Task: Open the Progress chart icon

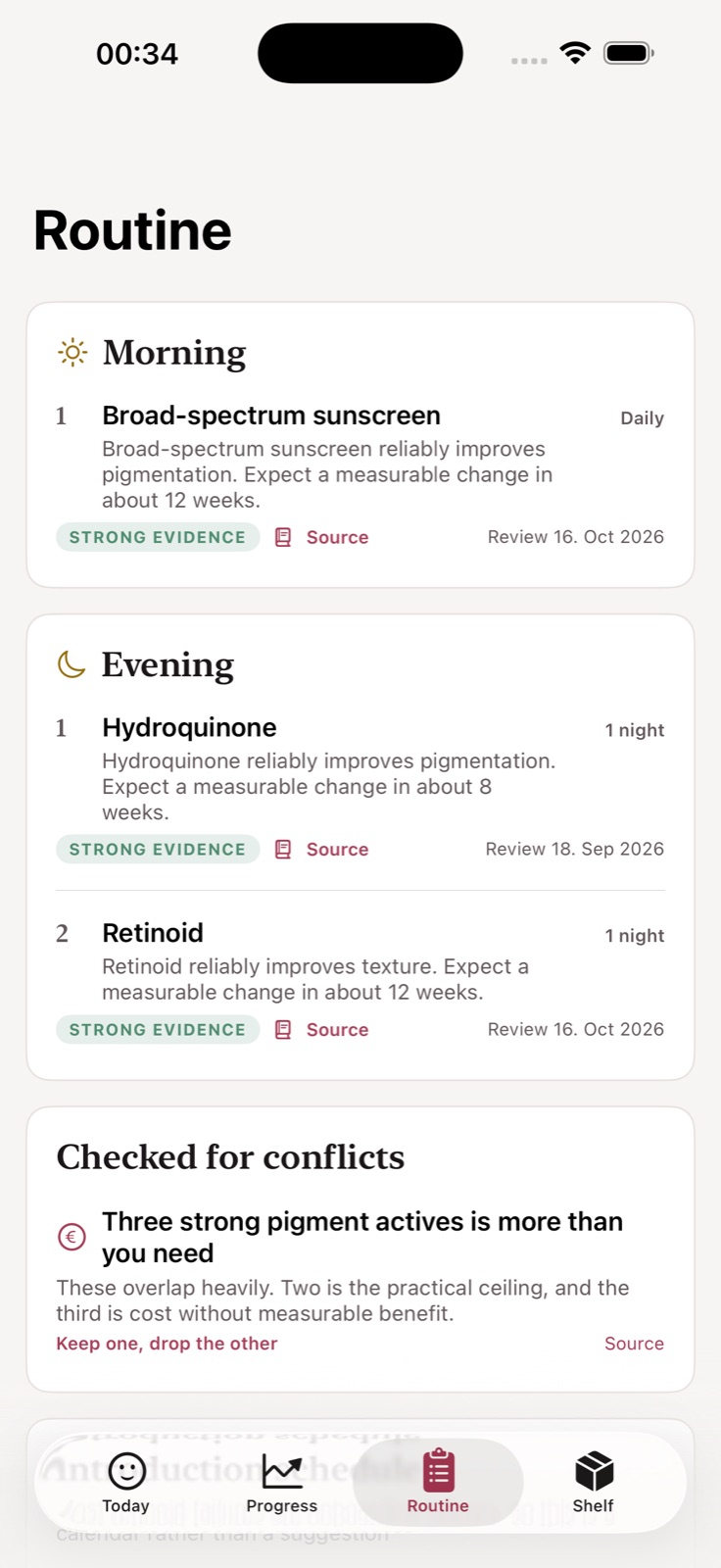Action: click(282, 1471)
